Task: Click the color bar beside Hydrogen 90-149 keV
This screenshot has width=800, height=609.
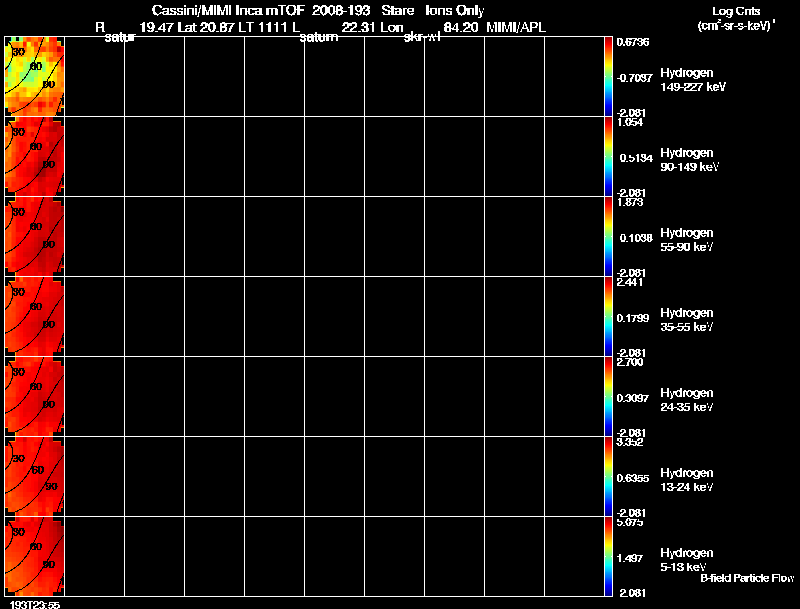Action: [x=608, y=156]
